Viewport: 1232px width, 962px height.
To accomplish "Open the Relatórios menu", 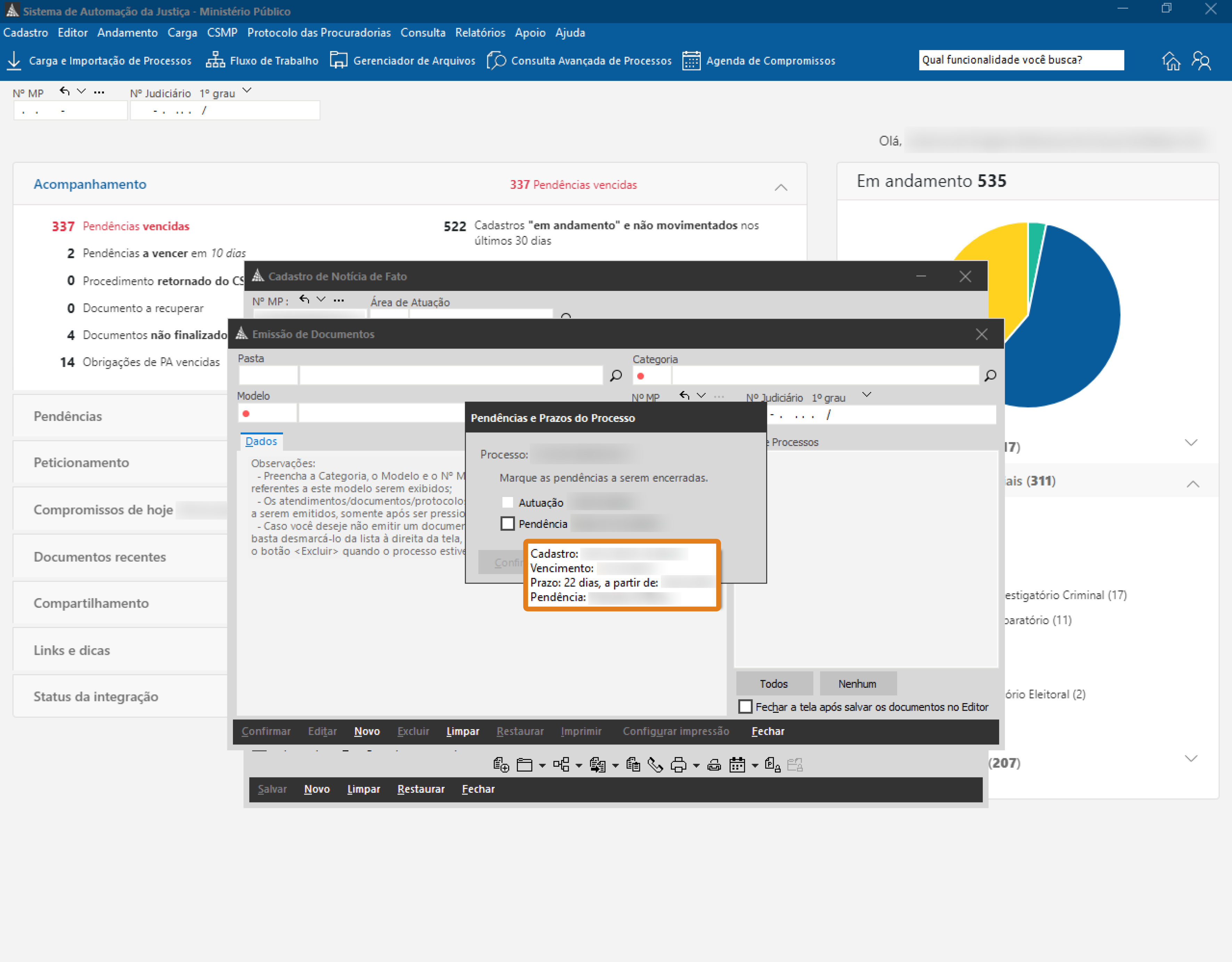I will click(x=480, y=33).
